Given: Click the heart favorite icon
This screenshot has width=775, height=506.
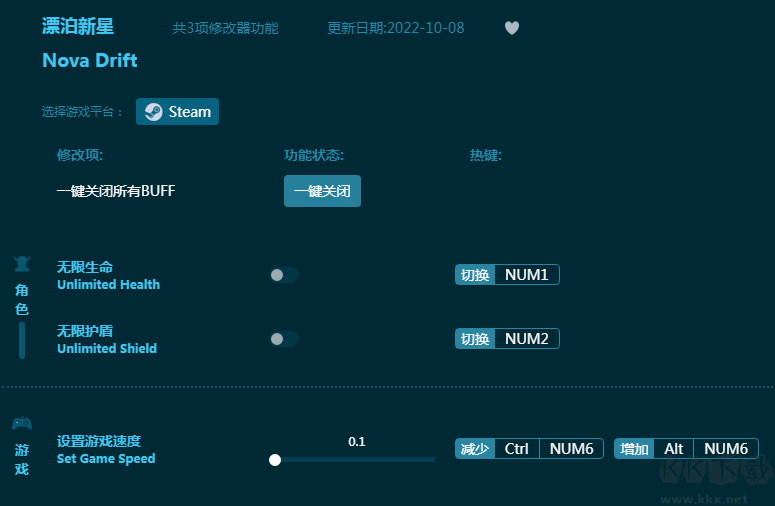Looking at the screenshot, I should point(511,28).
